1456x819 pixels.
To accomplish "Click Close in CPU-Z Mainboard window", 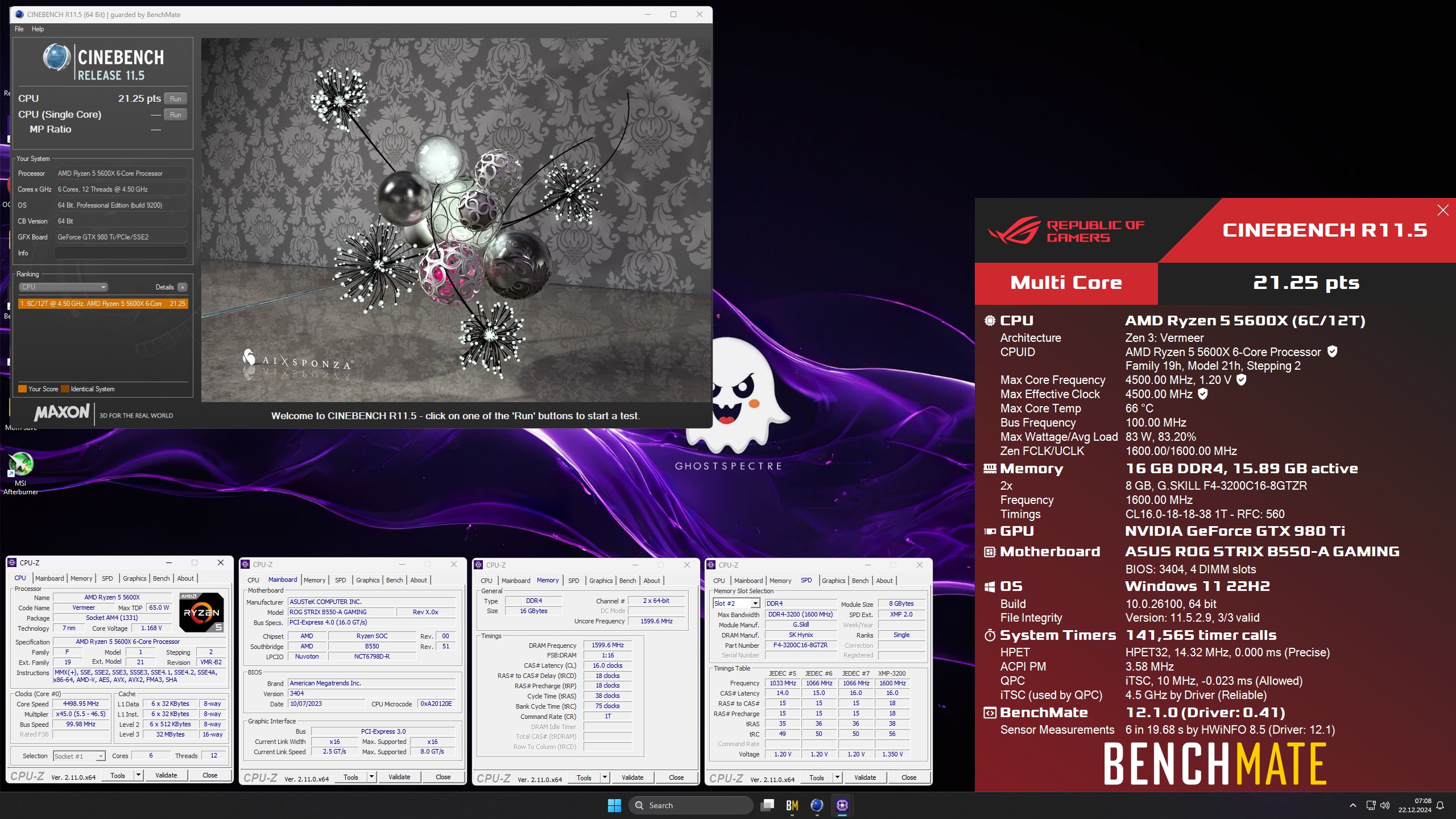I will coord(443,777).
